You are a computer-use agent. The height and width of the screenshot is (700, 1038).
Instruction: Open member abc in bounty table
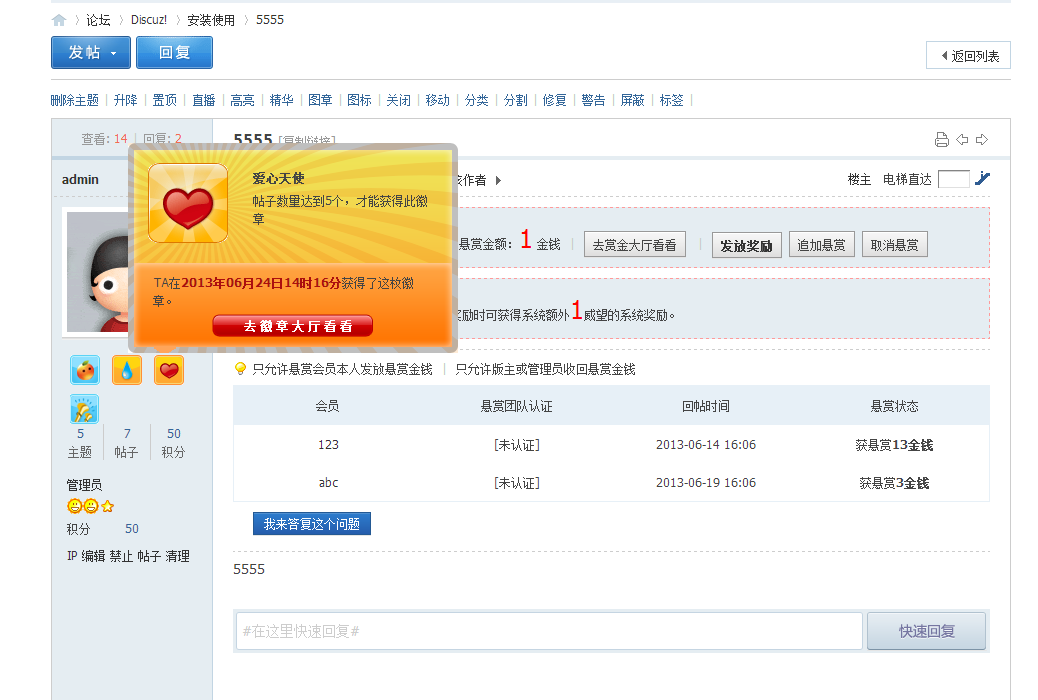click(328, 483)
